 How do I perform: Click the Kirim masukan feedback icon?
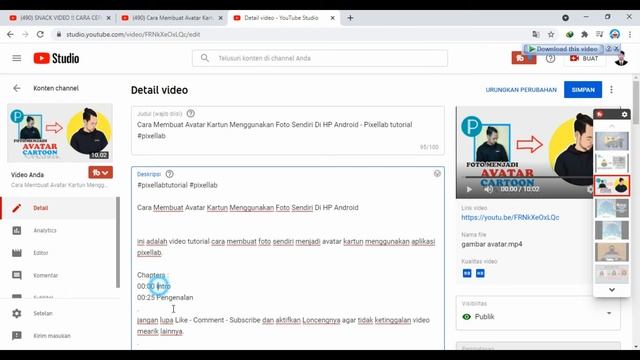point(17,336)
